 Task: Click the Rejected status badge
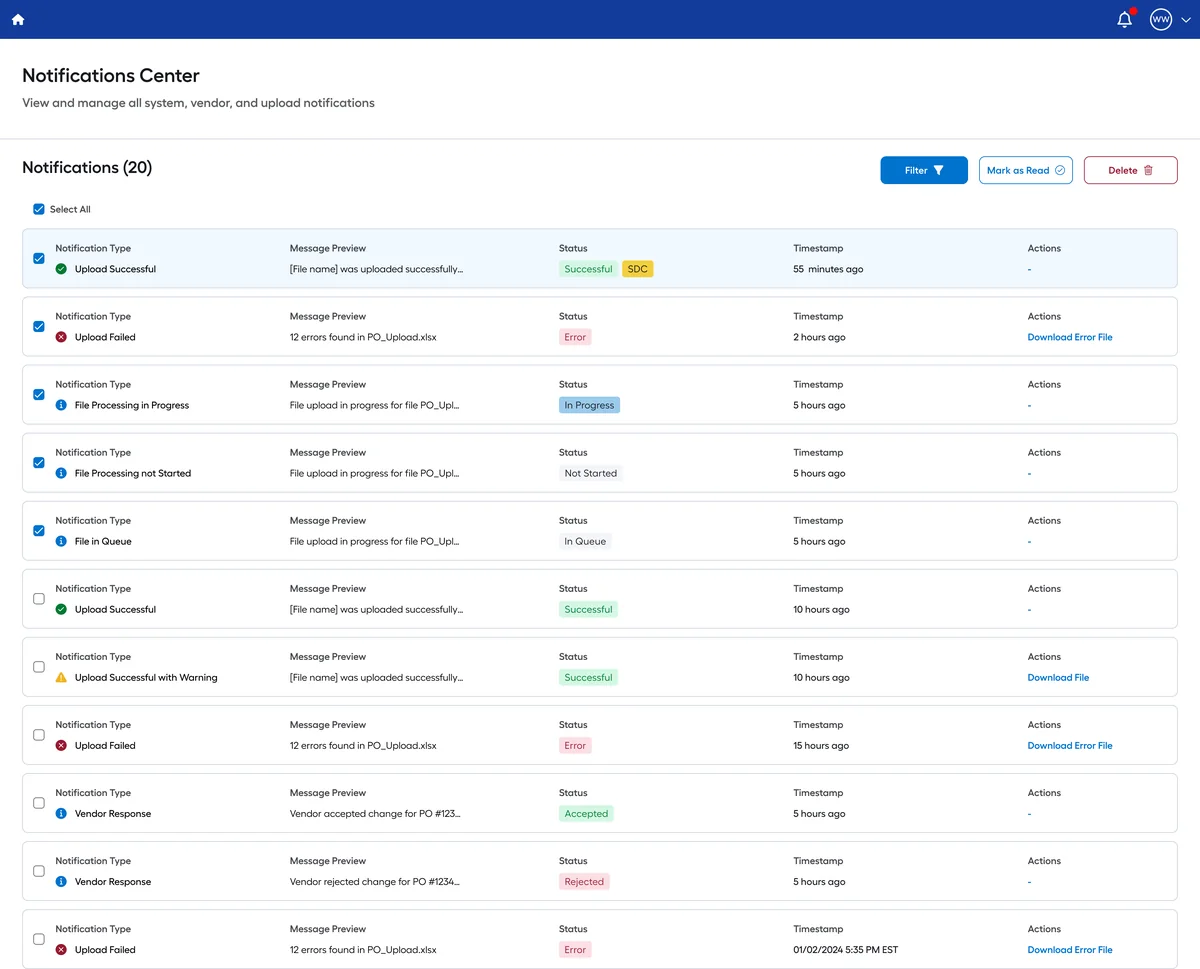click(x=584, y=881)
